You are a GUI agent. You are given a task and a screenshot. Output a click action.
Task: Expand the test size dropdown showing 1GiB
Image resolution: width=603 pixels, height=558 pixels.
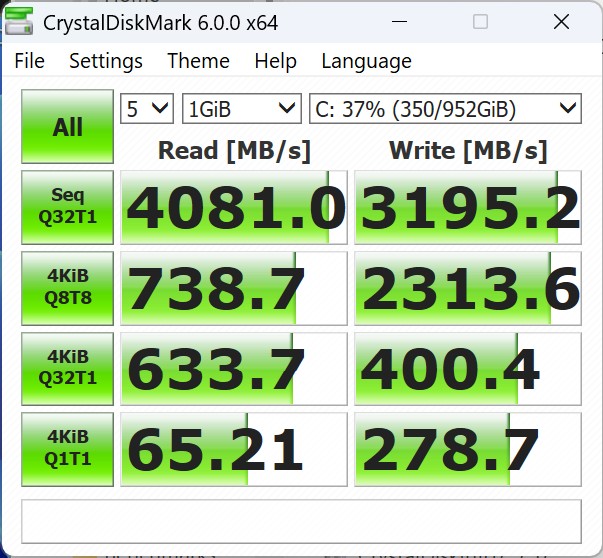tap(242, 109)
